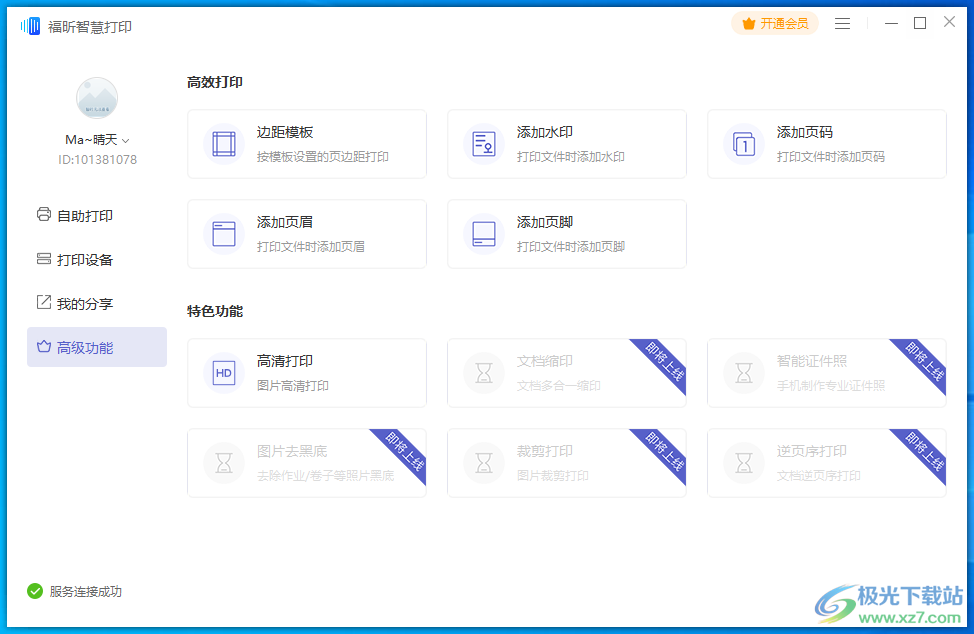Click the 添加页码 page number icon
This screenshot has height=634, width=974.
pyautogui.click(x=744, y=144)
